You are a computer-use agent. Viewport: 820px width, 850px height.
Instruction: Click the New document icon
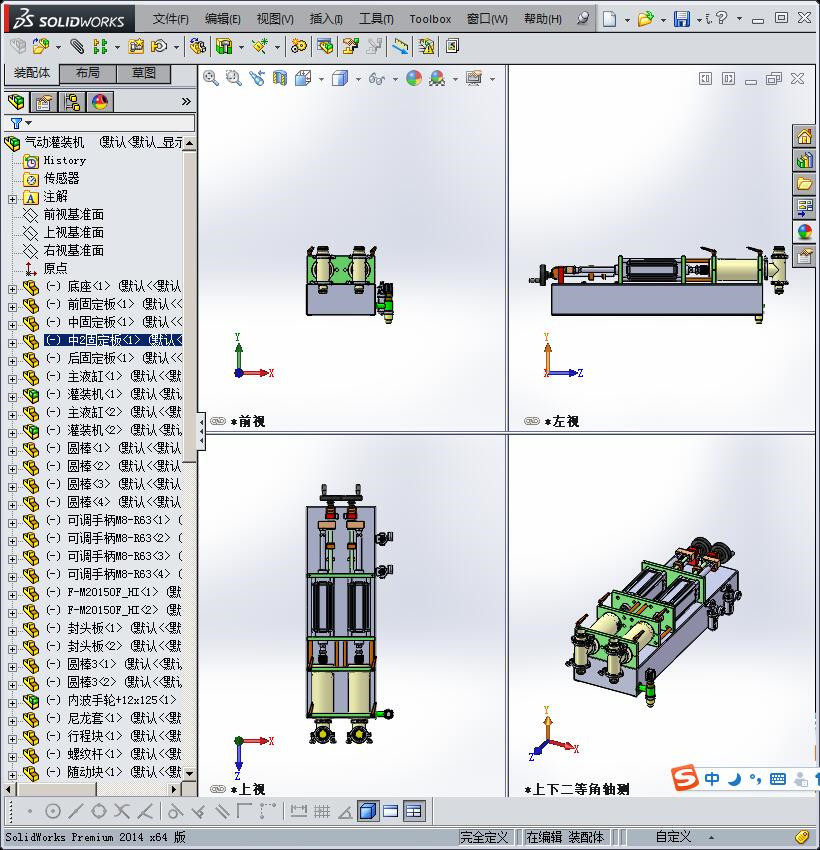[610, 19]
